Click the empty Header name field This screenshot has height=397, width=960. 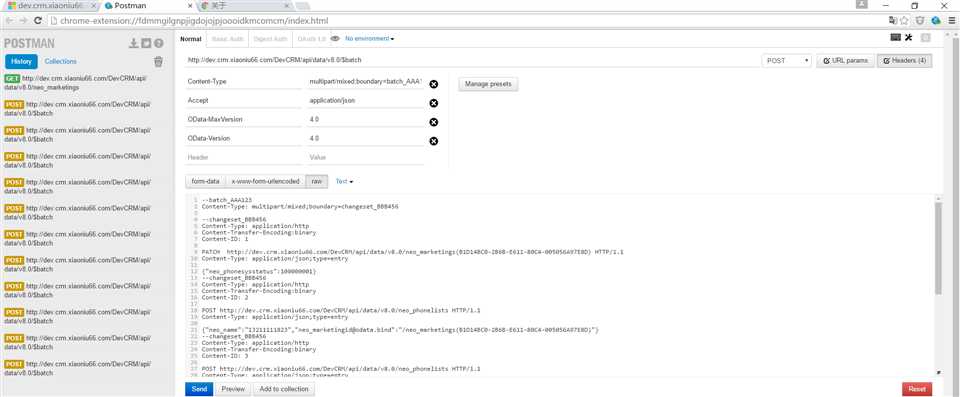tap(243, 157)
